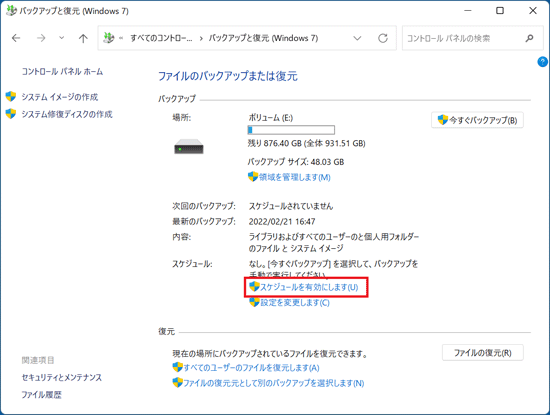Screen dimensions: 550x415
Task: Click the hard drive icon
Action: [189, 147]
